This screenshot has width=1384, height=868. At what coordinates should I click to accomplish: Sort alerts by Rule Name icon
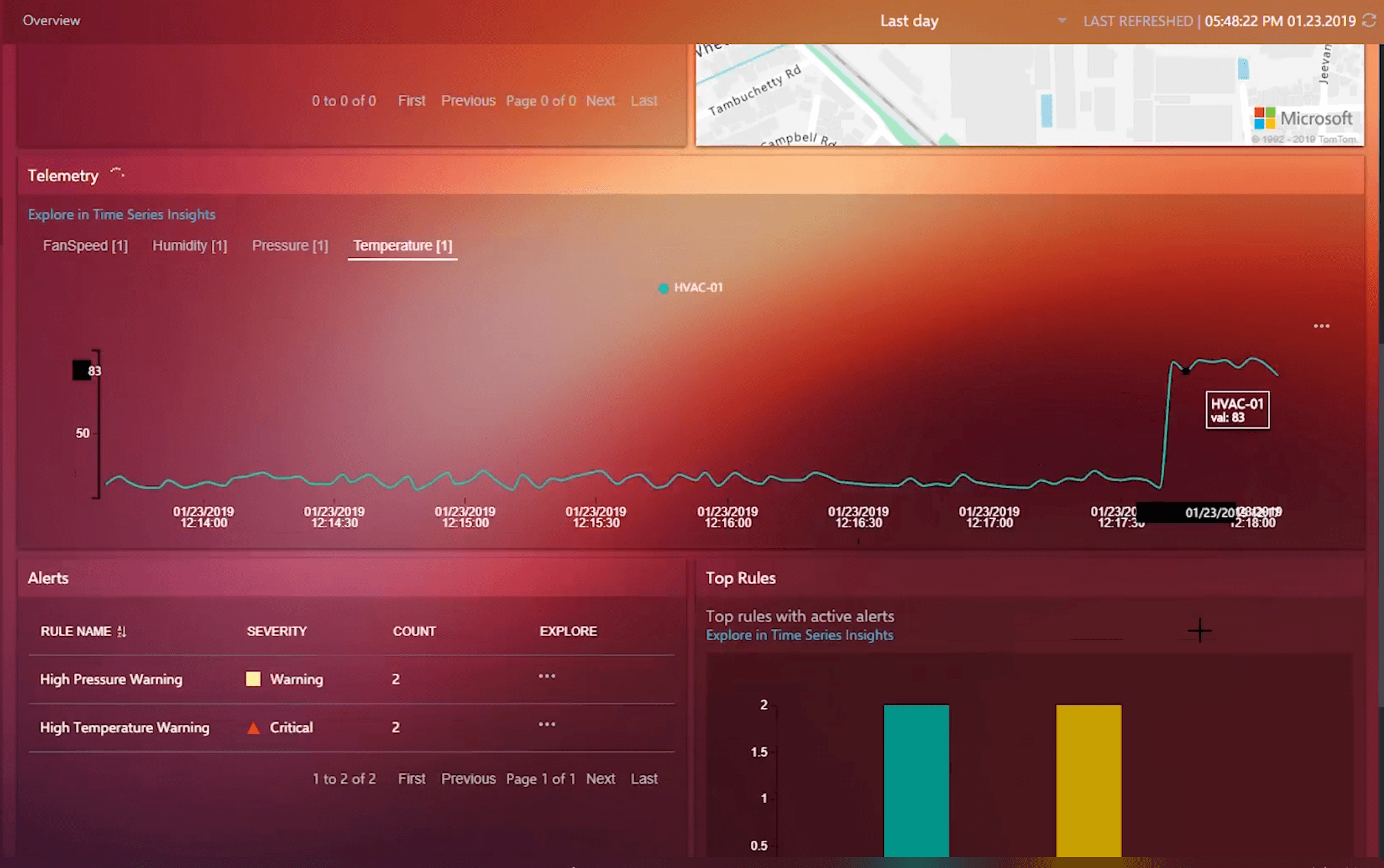click(x=121, y=632)
